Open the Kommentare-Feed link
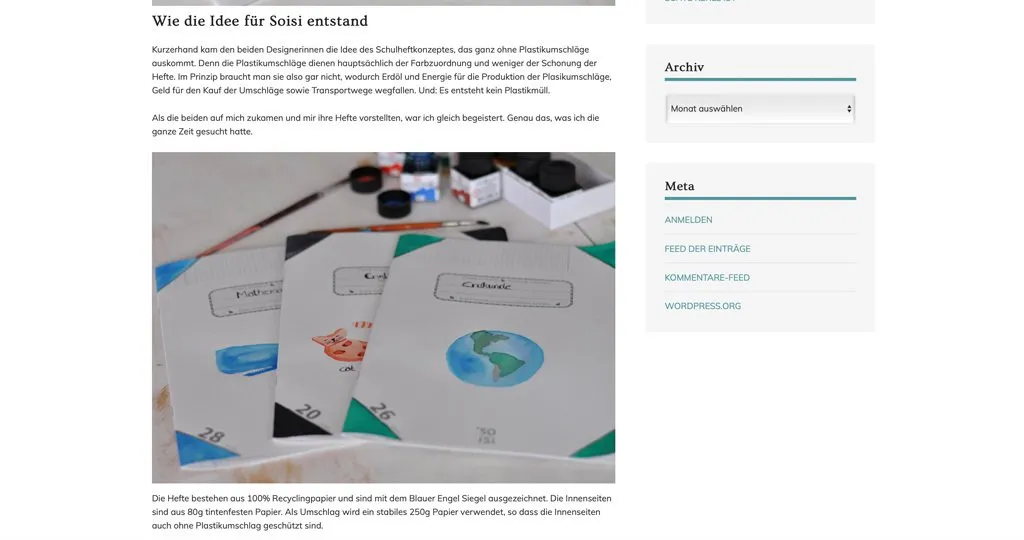The height and width of the screenshot is (540, 1024). (707, 278)
